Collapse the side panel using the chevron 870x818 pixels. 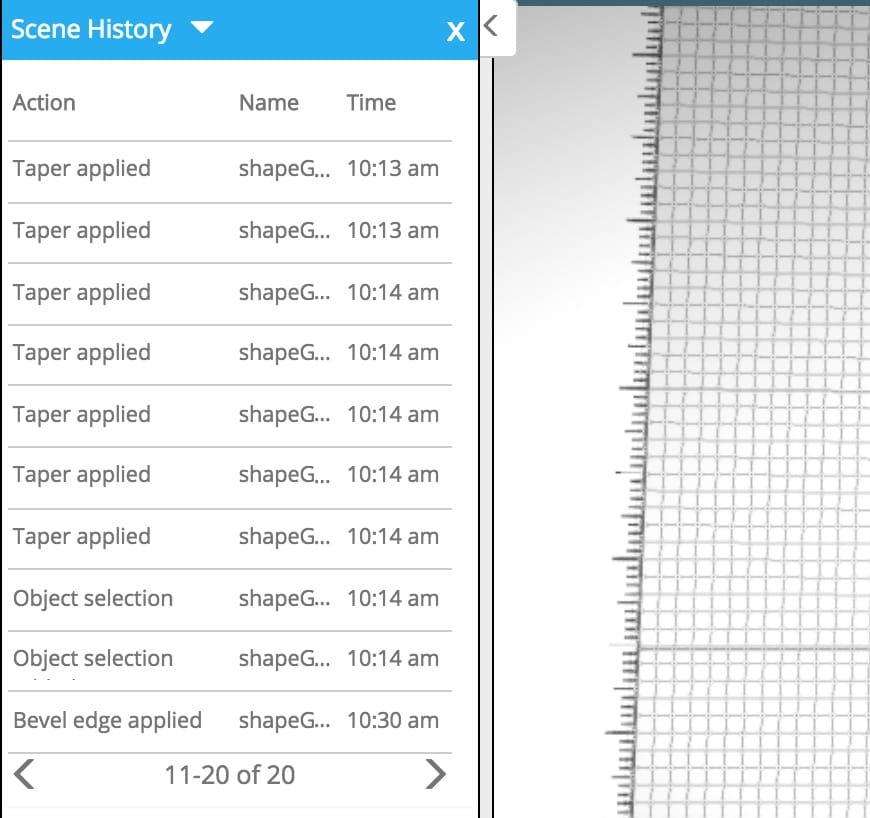[491, 27]
